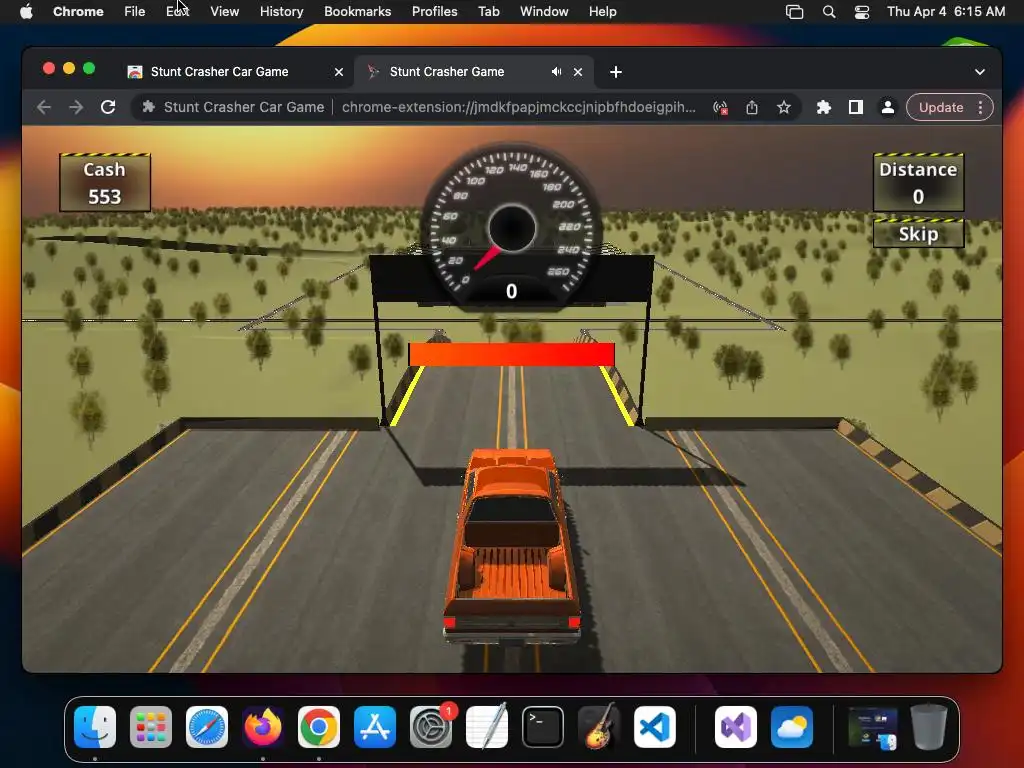This screenshot has height=768, width=1024.
Task: Open Finder from the Dock
Action: [x=95, y=726]
